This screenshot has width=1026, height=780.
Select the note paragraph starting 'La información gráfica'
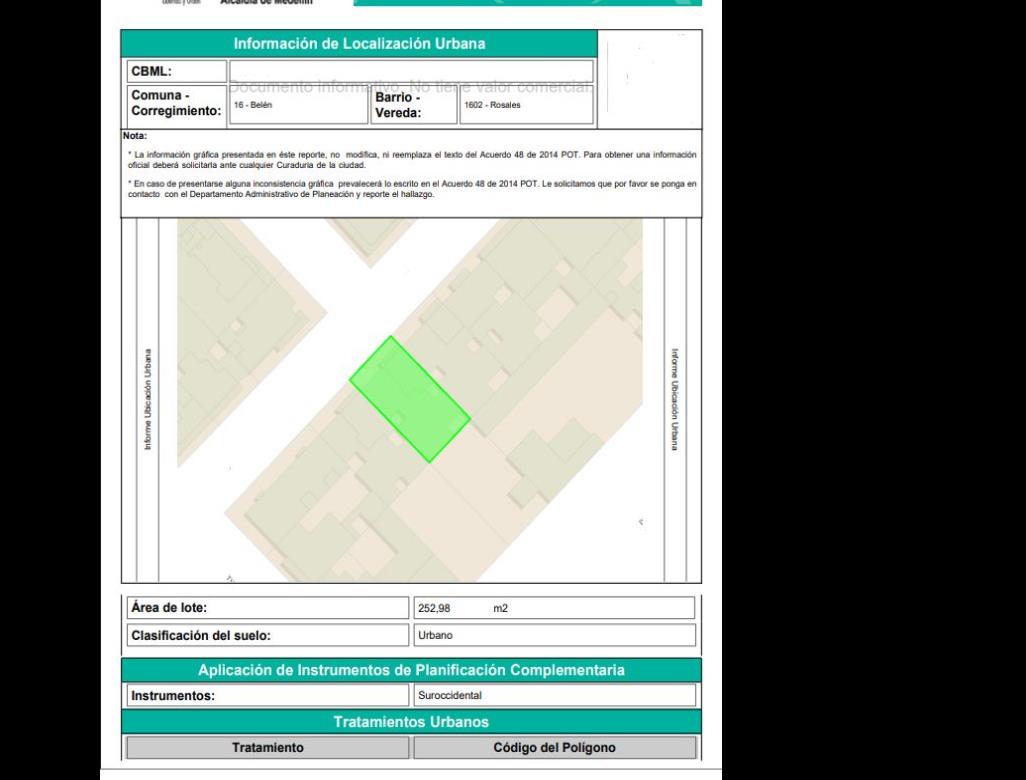click(x=412, y=160)
